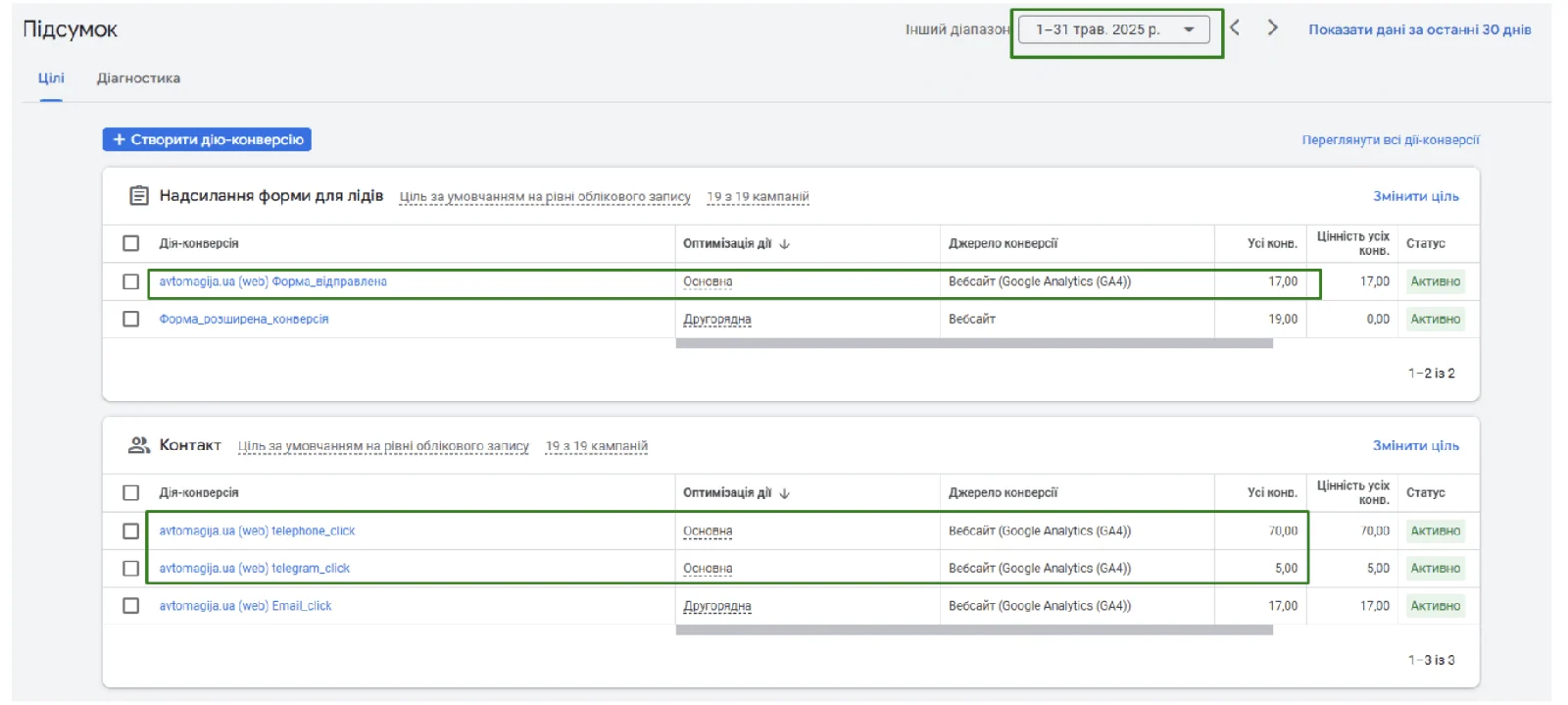Open Переглянути всі дії-конверсії link
The image size is (1568, 705).
1391,140
